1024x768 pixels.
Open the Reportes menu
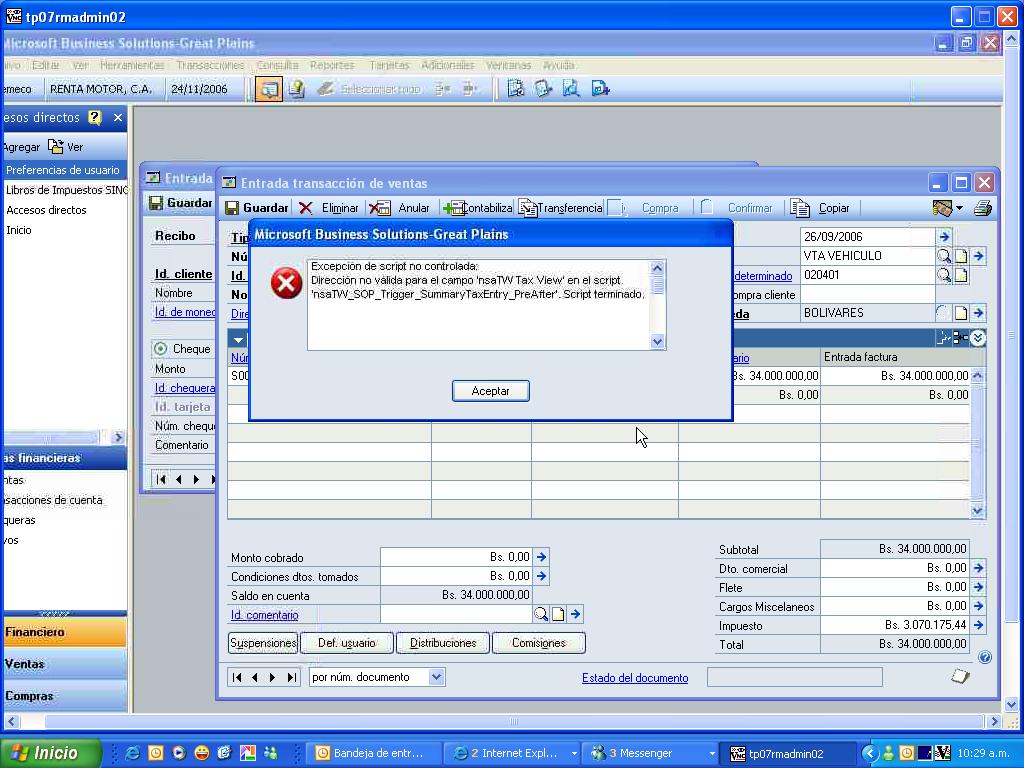click(x=332, y=65)
